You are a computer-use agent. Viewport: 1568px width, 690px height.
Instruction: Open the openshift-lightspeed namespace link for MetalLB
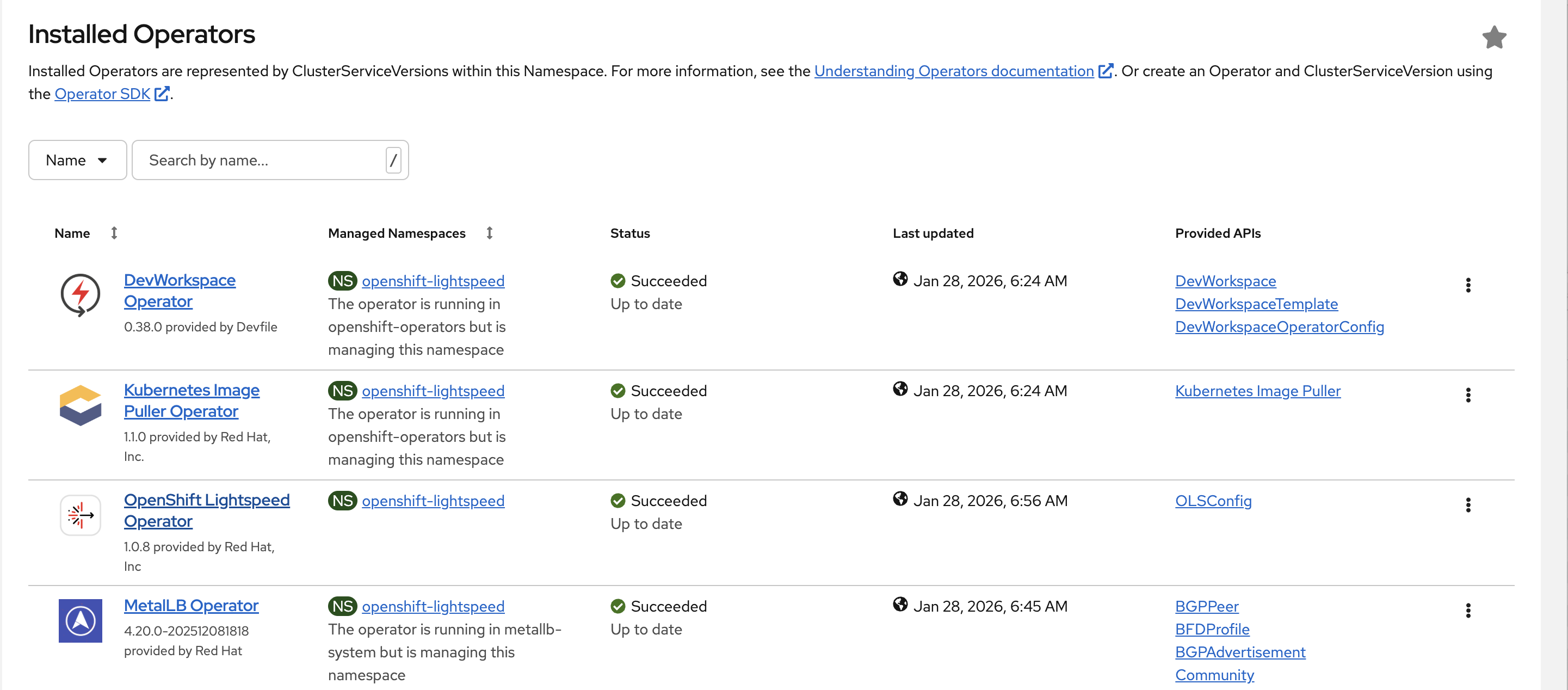[433, 606]
